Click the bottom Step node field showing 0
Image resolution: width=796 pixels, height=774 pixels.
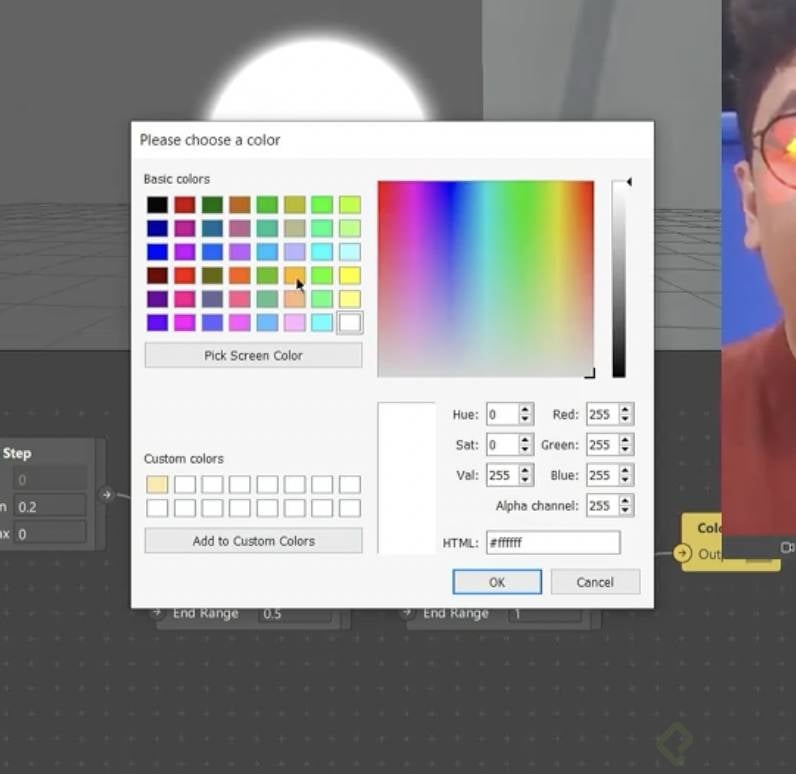[49, 534]
